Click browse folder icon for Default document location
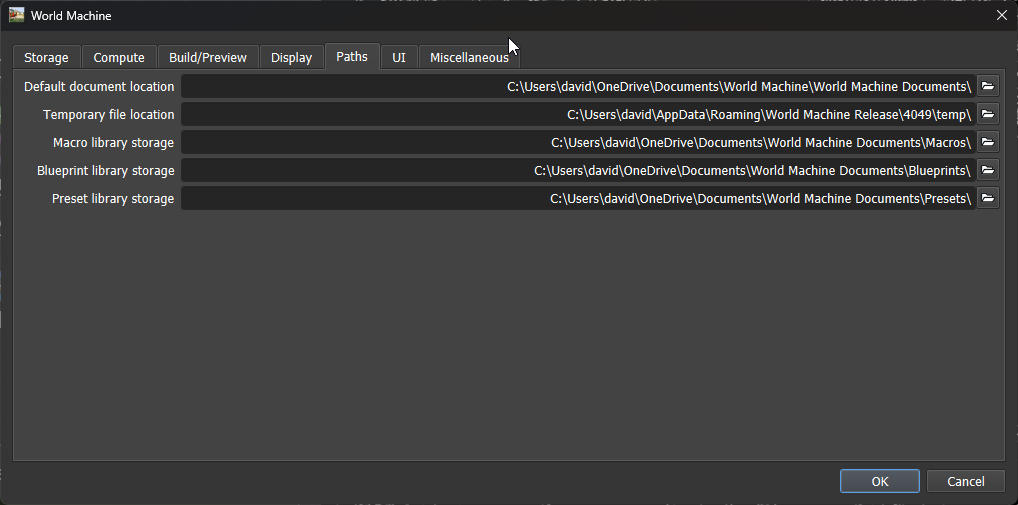Viewport: 1018px width, 505px height. 988,86
